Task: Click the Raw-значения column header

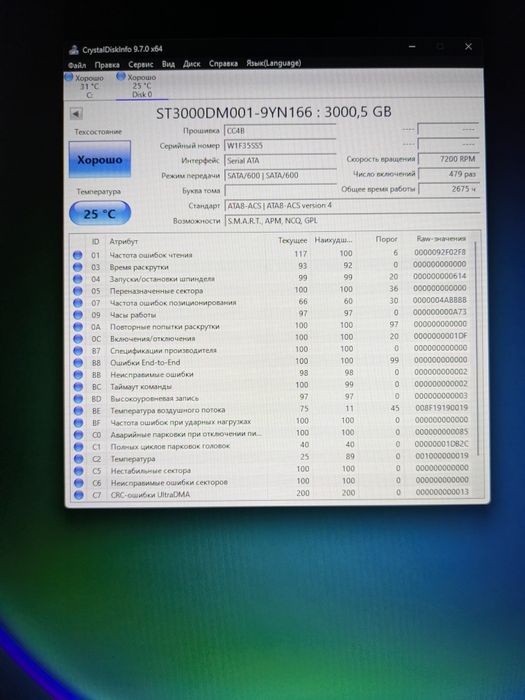Action: (x=441, y=239)
